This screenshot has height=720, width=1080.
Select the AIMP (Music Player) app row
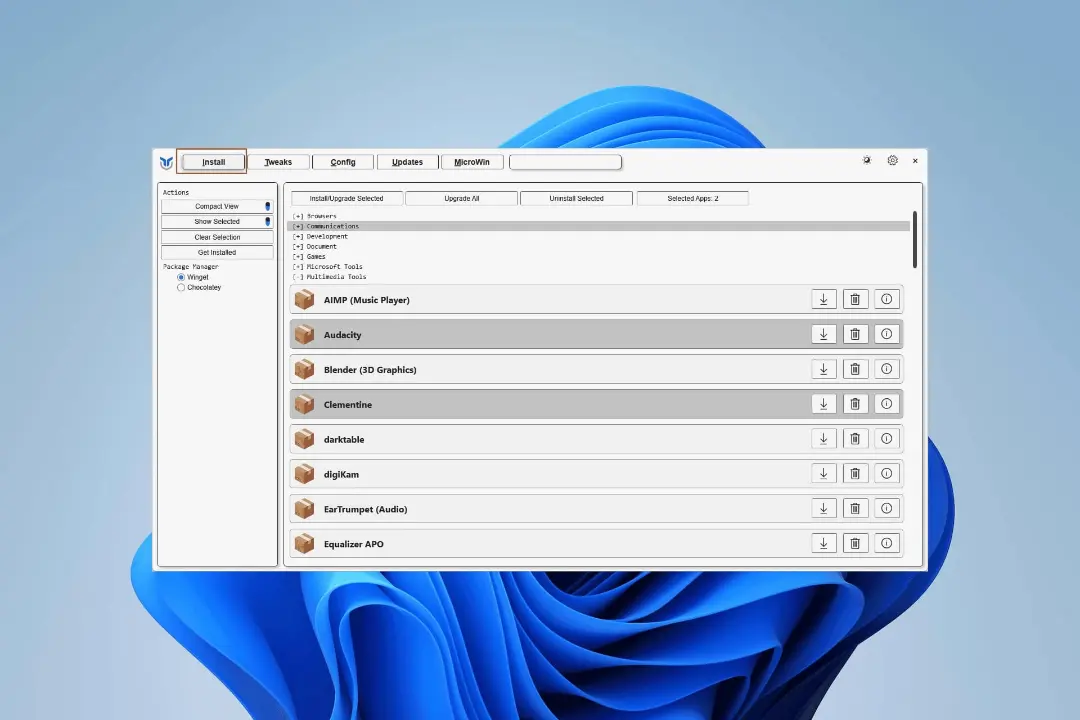click(x=596, y=300)
